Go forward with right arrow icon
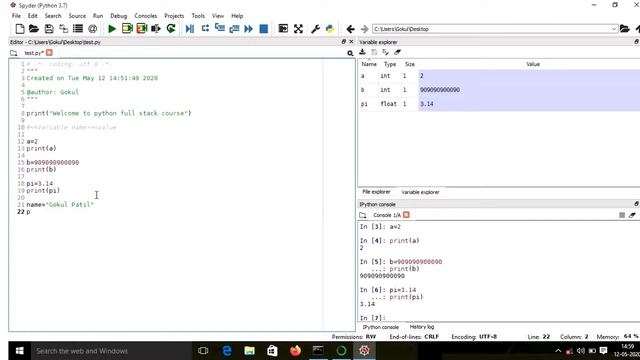This screenshot has width=640, height=360. pyautogui.click(x=364, y=29)
